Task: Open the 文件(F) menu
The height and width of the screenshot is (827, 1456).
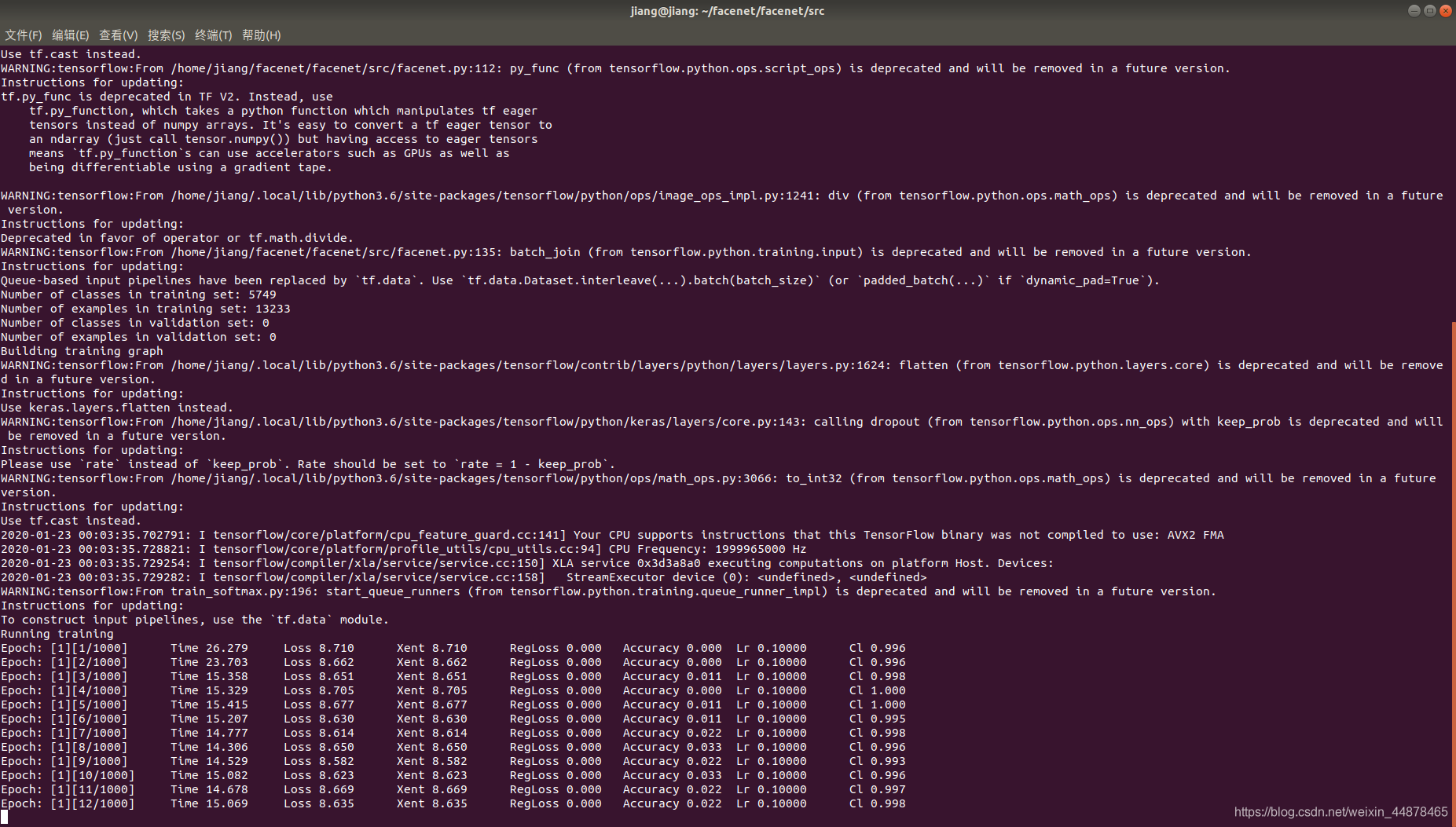Action: [24, 35]
